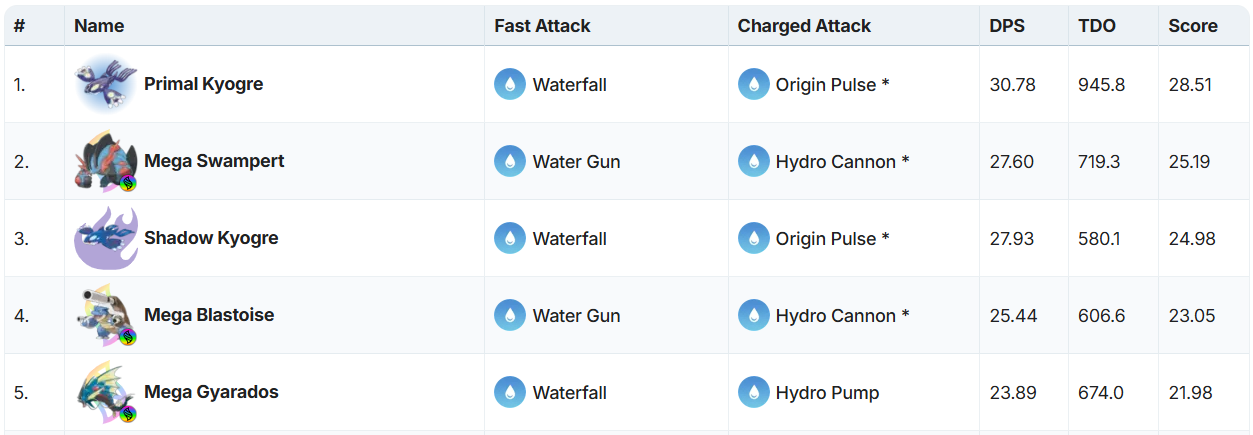Click the Shadow Kyogre sprite image
This screenshot has height=435, width=1253.
coord(106,238)
